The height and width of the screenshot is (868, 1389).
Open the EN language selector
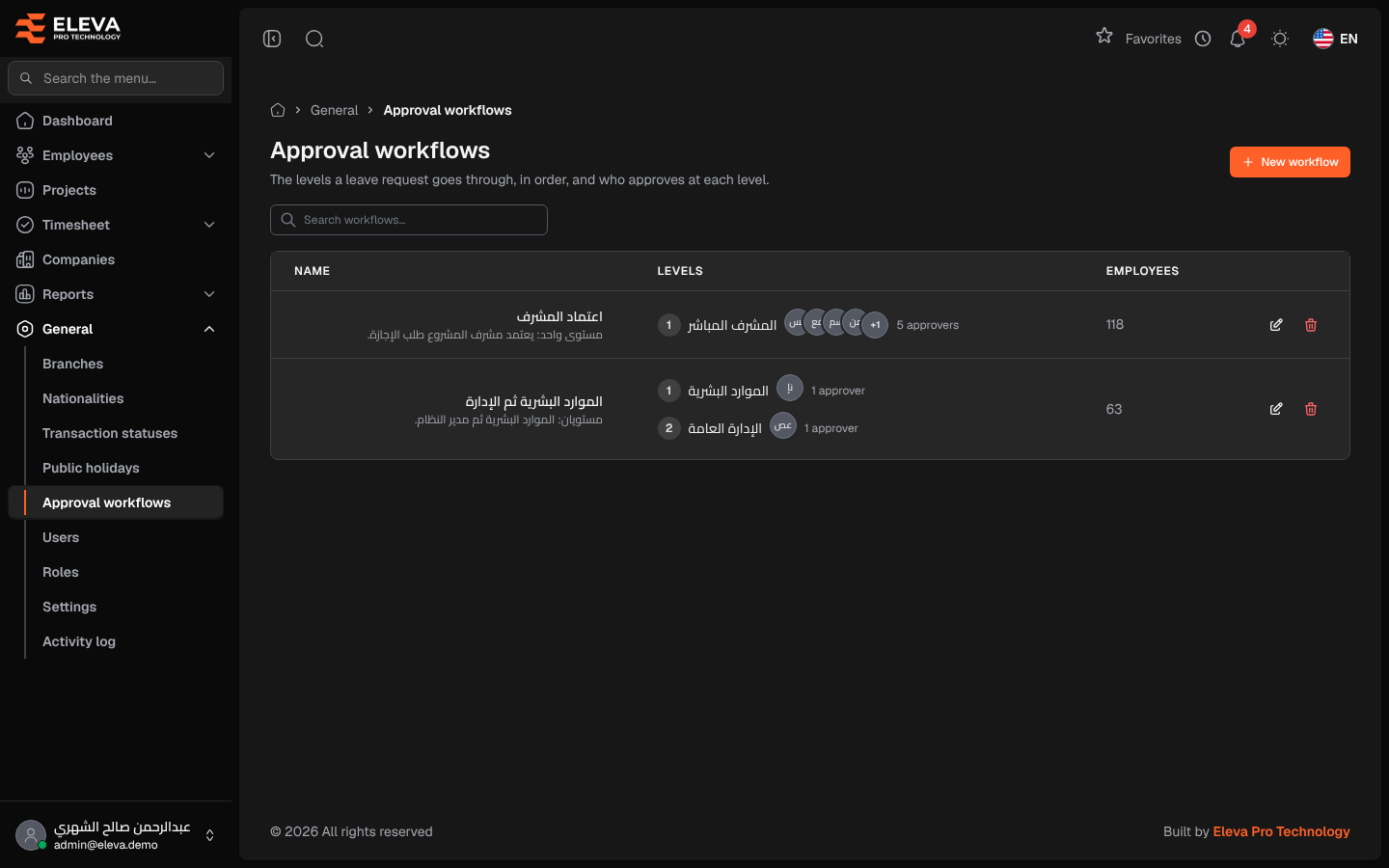pos(1335,39)
